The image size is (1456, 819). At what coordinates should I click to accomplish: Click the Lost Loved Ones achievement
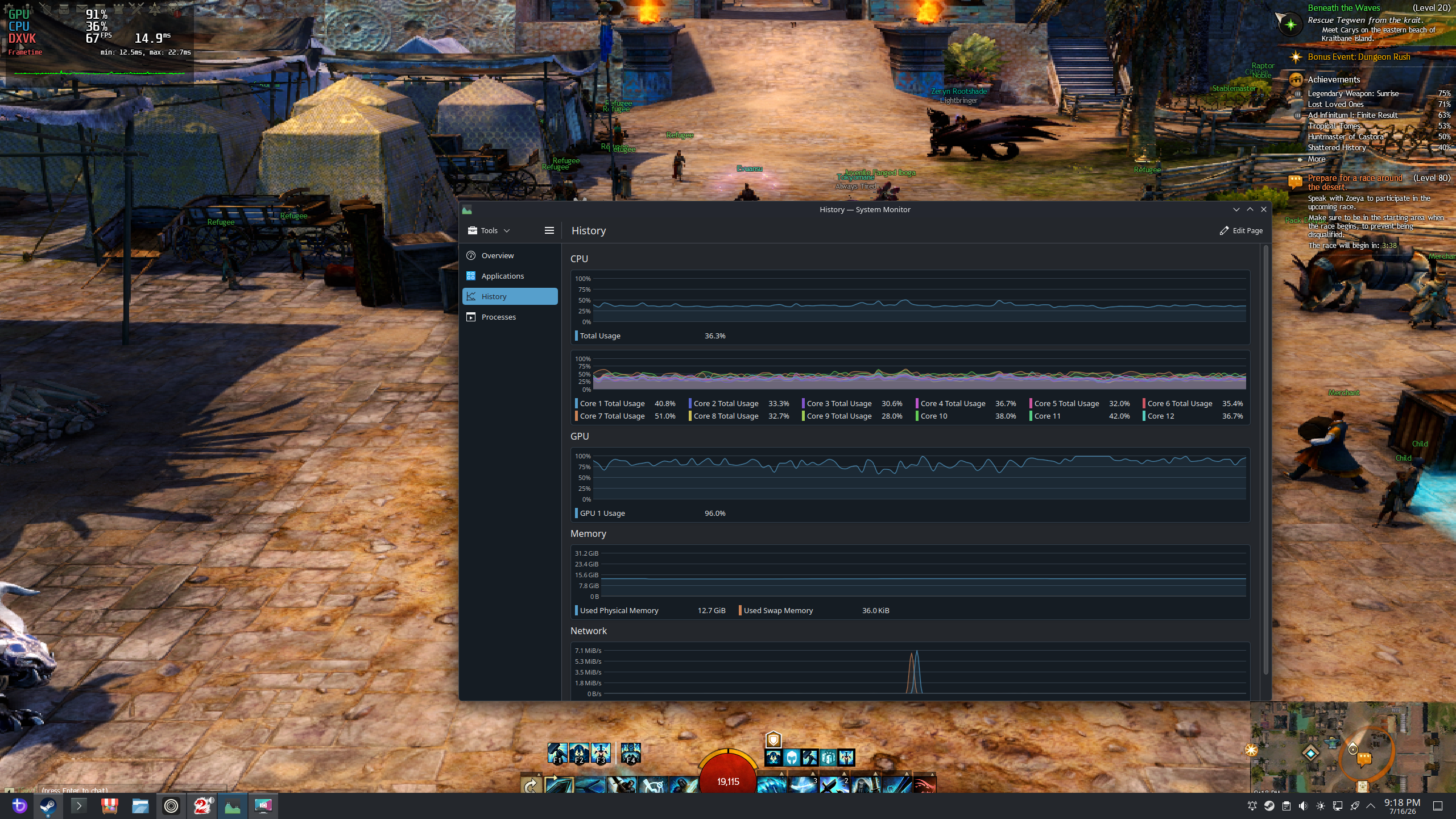tap(1335, 104)
